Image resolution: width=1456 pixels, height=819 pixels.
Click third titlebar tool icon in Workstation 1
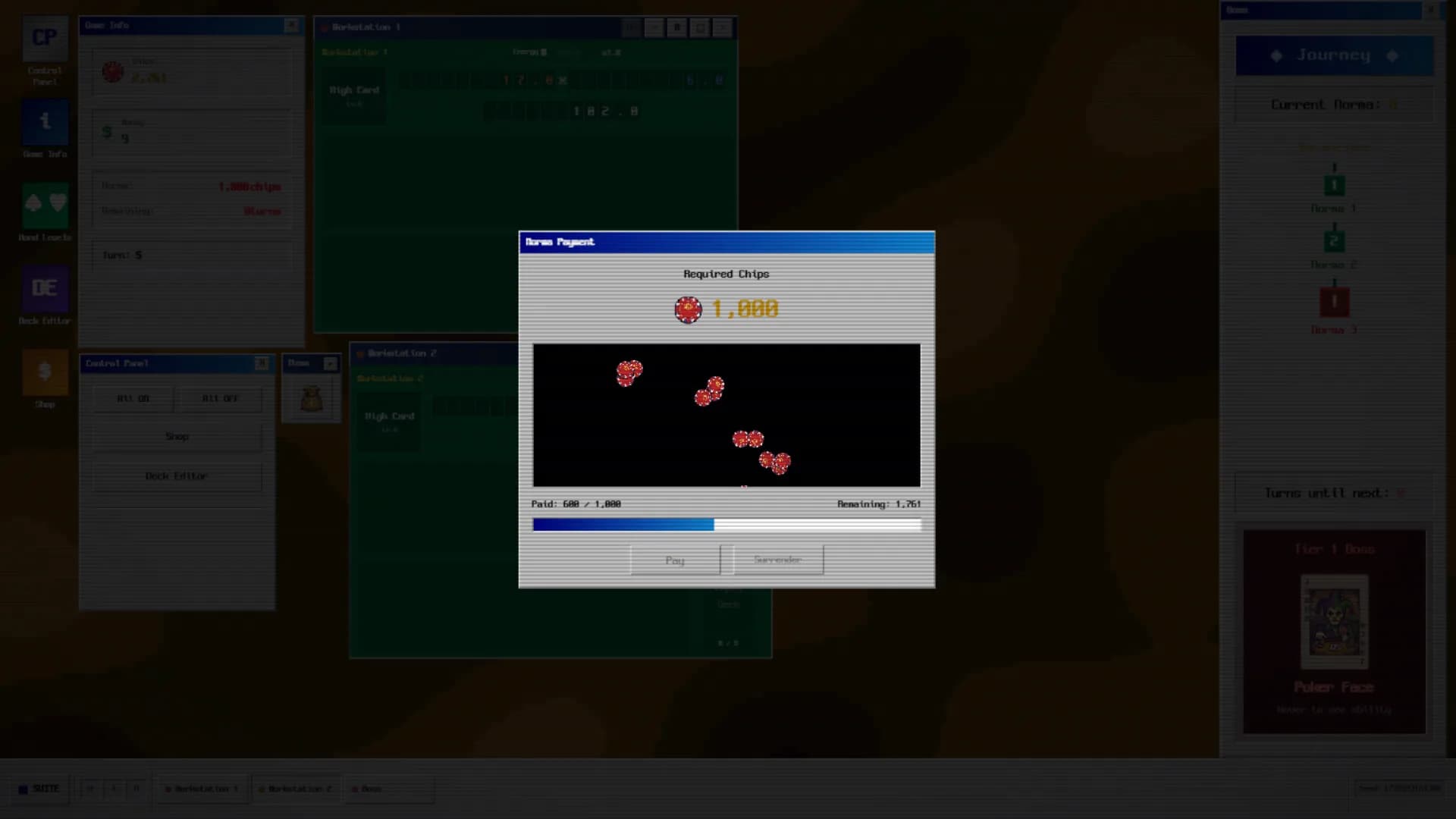676,28
